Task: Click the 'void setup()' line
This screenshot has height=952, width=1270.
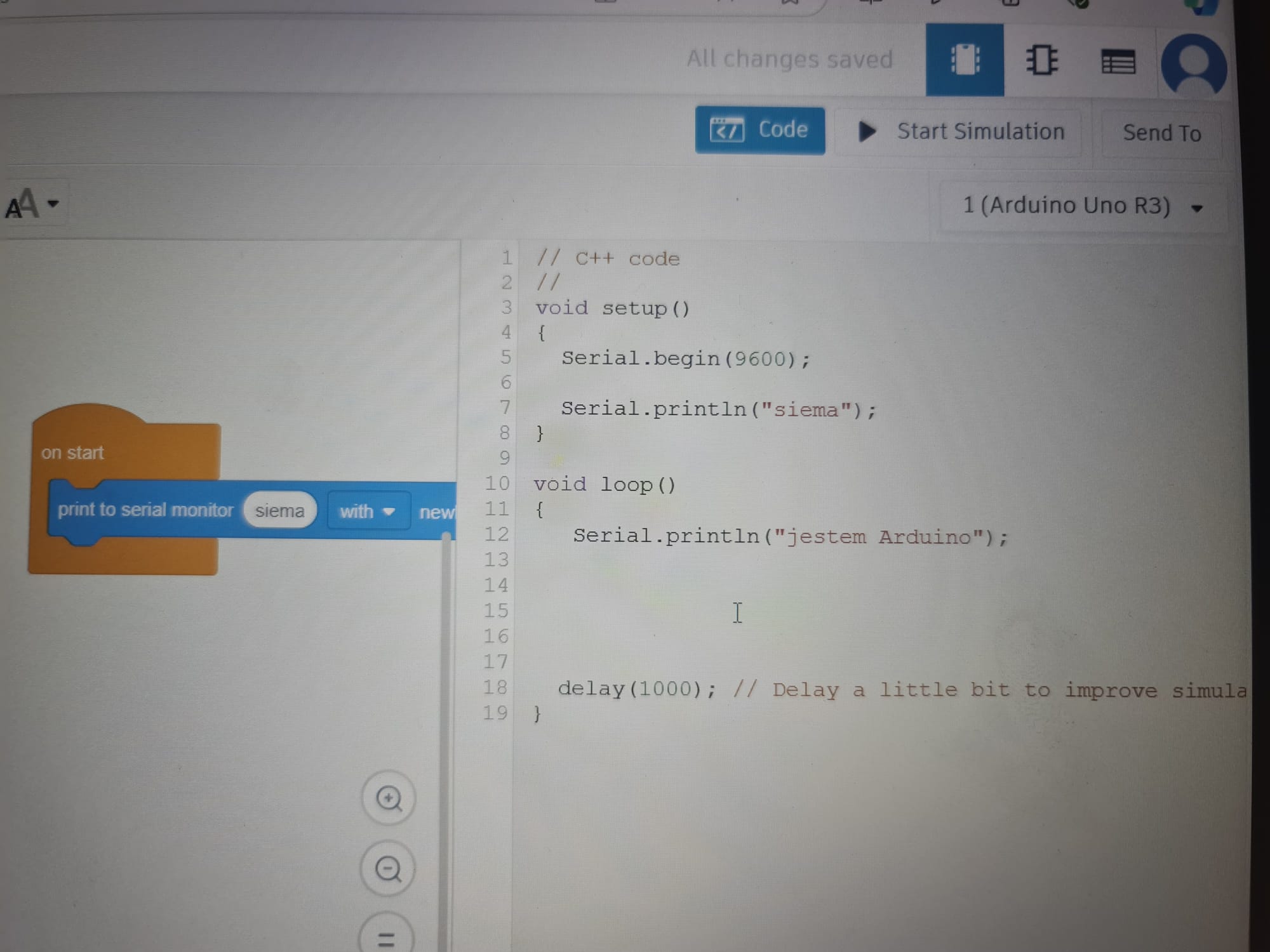Action: click(612, 308)
